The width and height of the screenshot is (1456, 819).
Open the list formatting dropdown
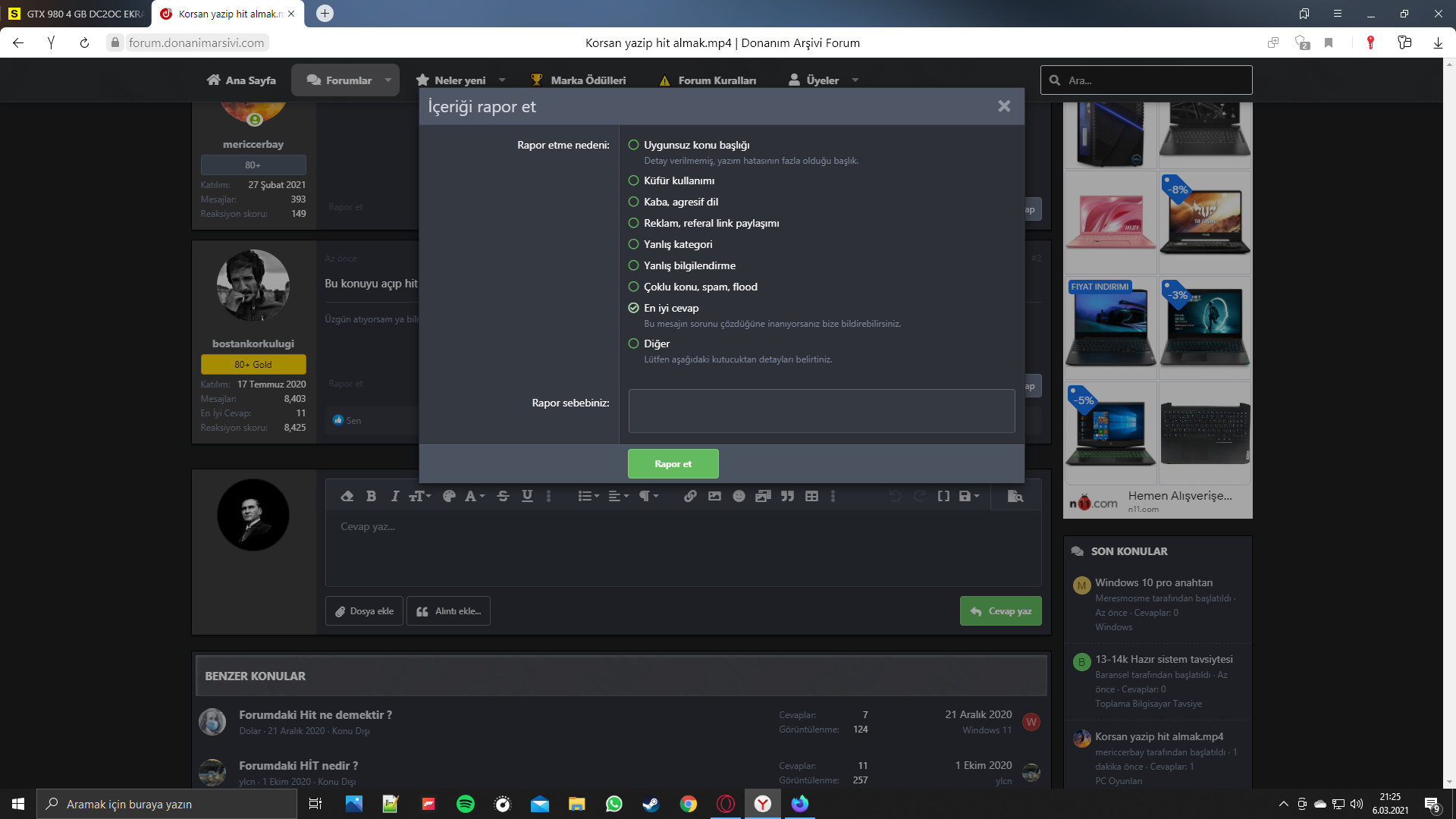tap(588, 496)
